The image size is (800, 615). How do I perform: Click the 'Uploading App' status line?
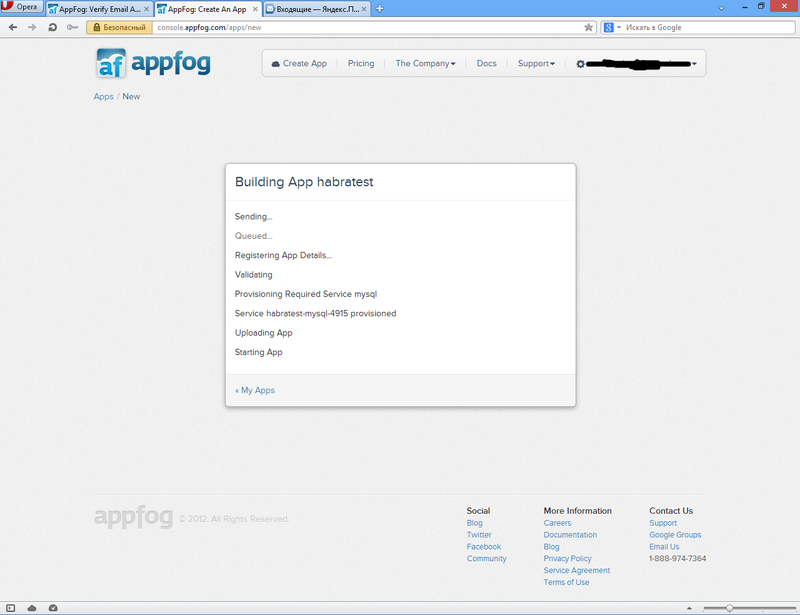pyautogui.click(x=264, y=333)
